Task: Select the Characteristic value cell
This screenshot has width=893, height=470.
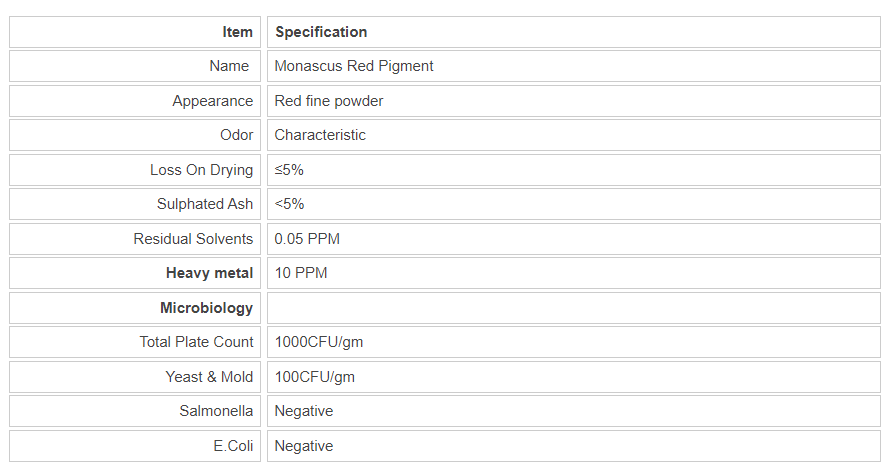Action: tap(320, 135)
